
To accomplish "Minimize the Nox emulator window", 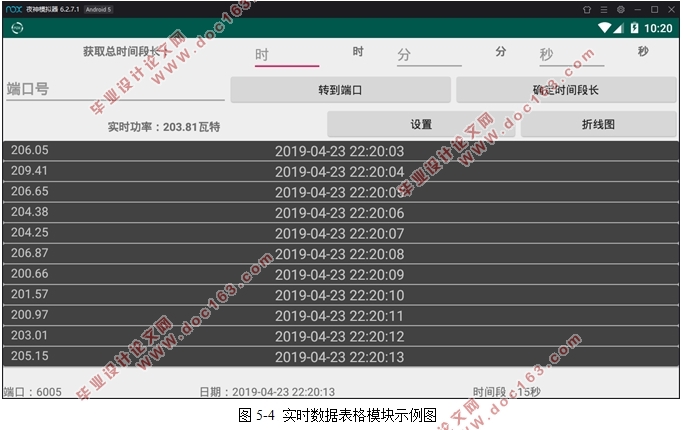I will [x=638, y=10].
